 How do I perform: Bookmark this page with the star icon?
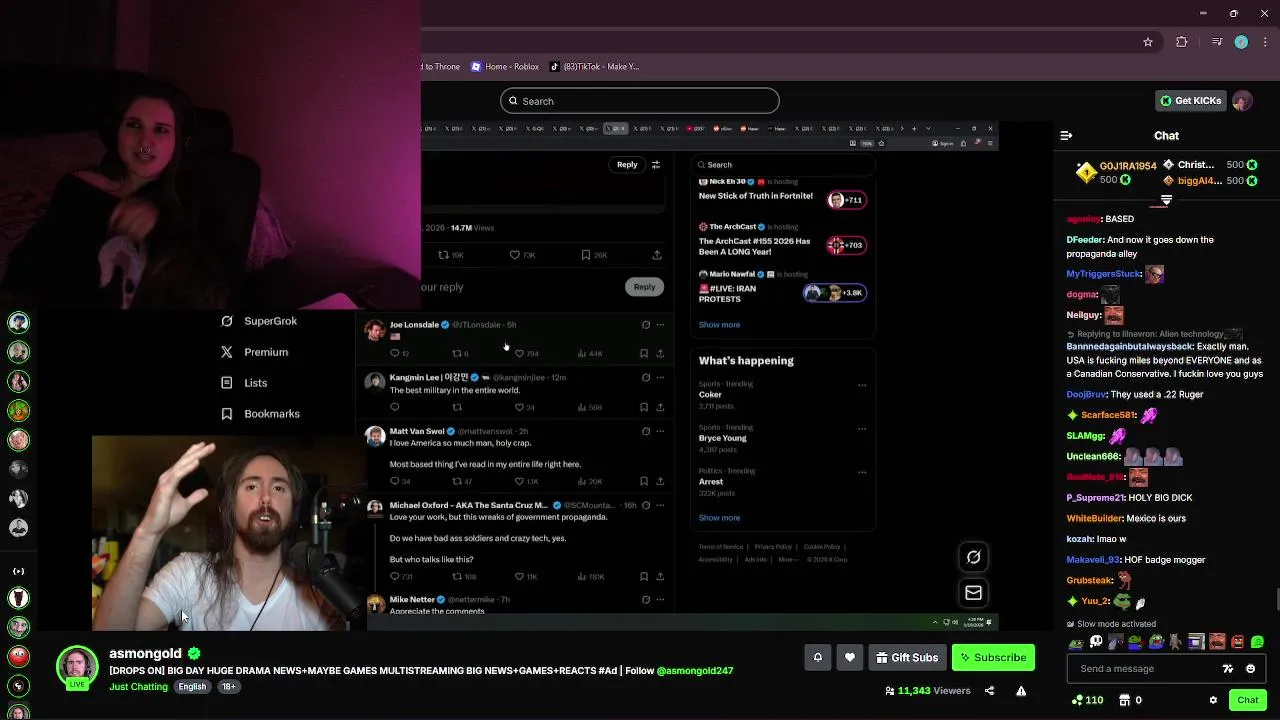click(x=1148, y=42)
